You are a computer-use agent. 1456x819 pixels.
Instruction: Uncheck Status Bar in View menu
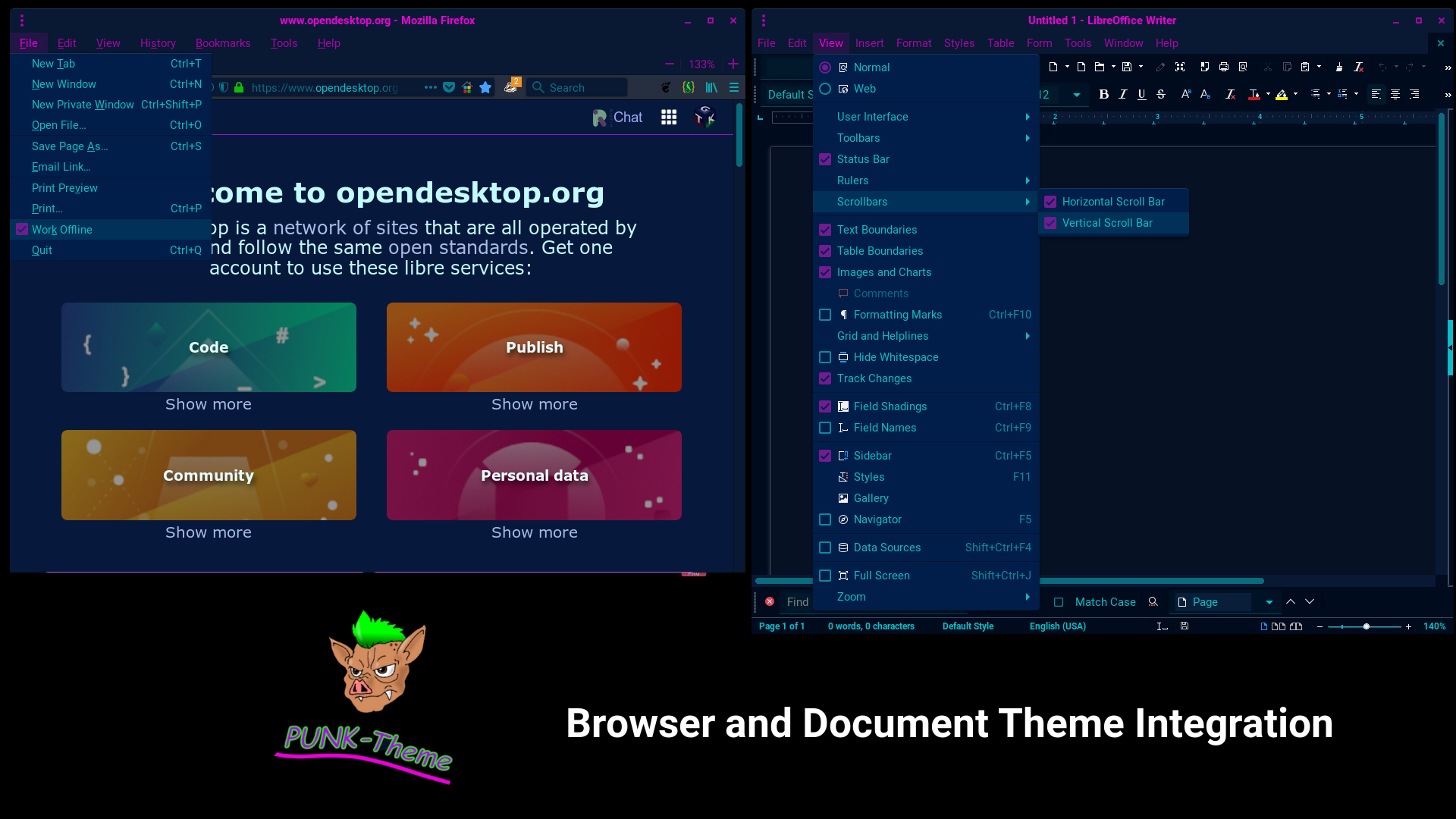[825, 159]
